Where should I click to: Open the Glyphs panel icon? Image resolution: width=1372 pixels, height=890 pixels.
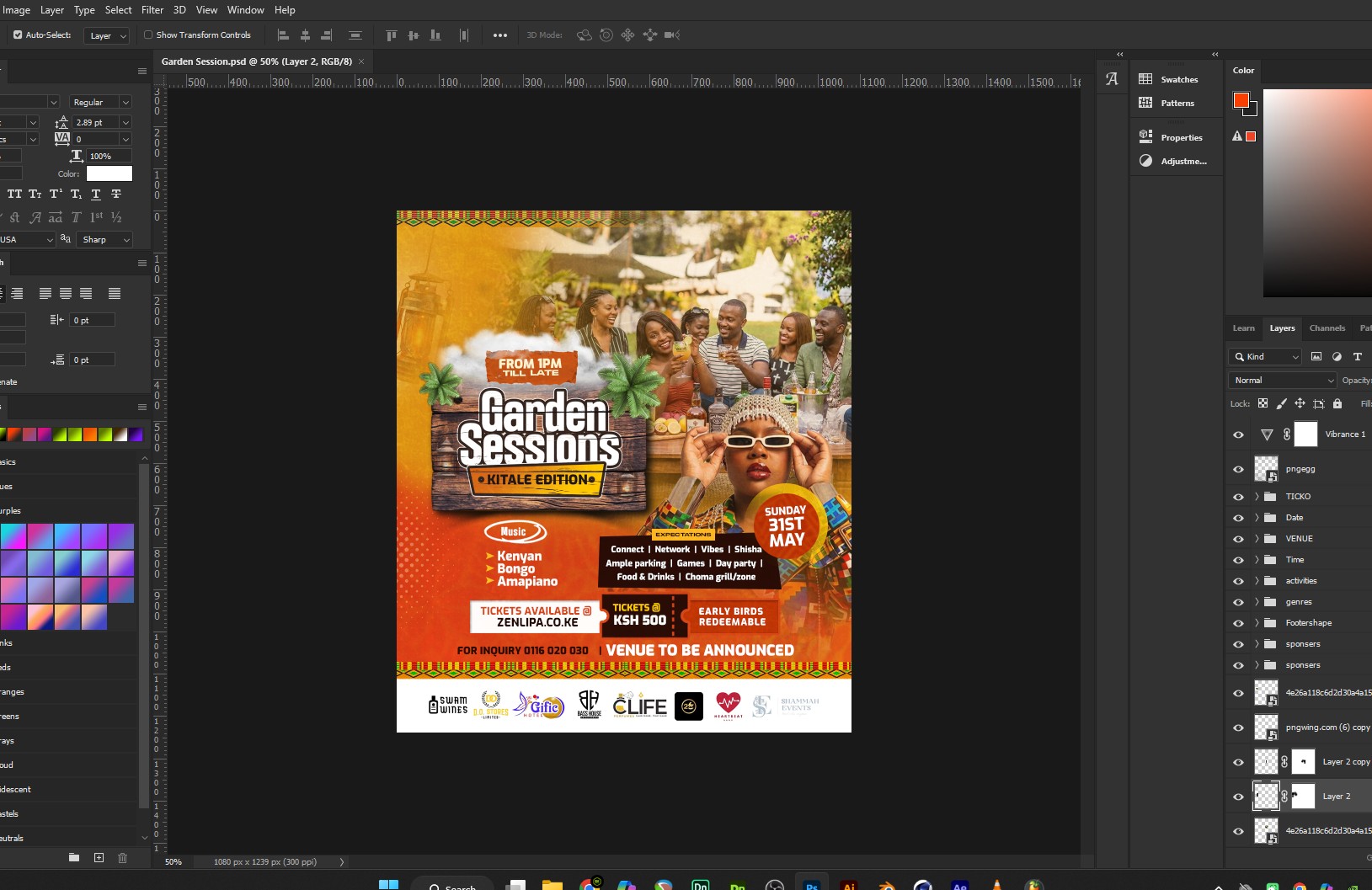click(x=1112, y=79)
